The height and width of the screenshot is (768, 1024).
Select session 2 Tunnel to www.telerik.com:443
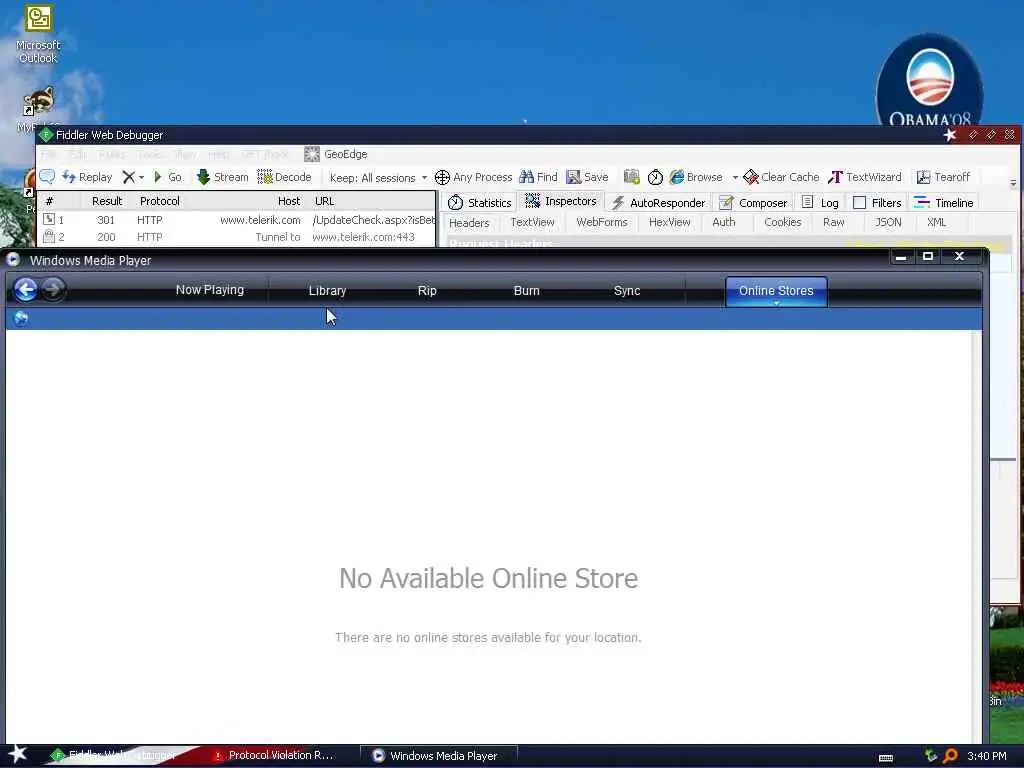pos(238,237)
